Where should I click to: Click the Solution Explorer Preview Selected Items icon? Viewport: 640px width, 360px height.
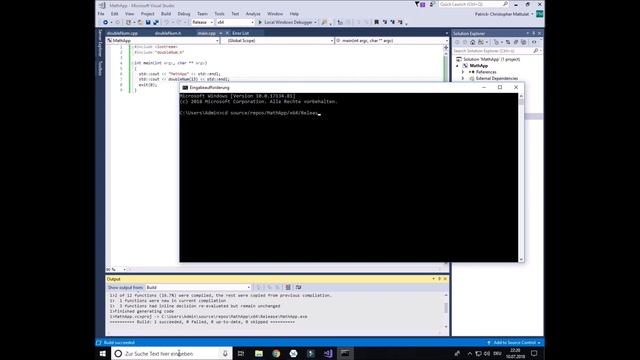pos(534,42)
